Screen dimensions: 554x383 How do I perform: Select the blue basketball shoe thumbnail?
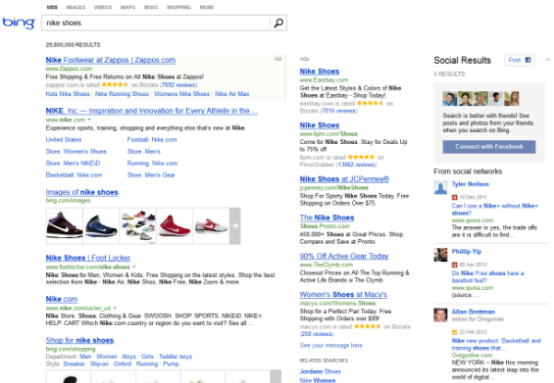tap(101, 226)
